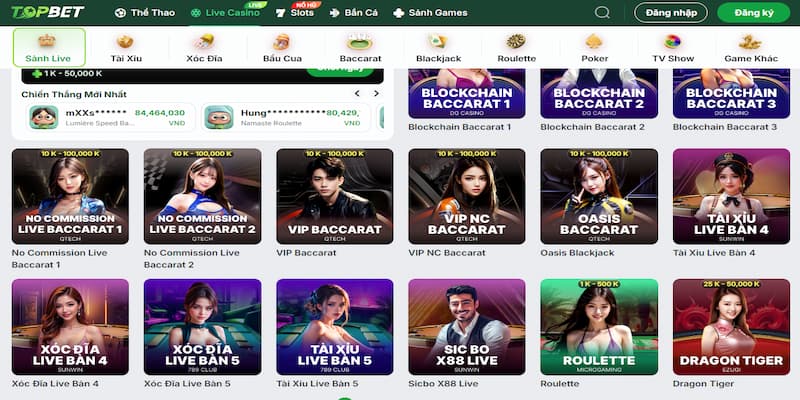
Task: Choose the Baccarat category icon
Action: (360, 42)
